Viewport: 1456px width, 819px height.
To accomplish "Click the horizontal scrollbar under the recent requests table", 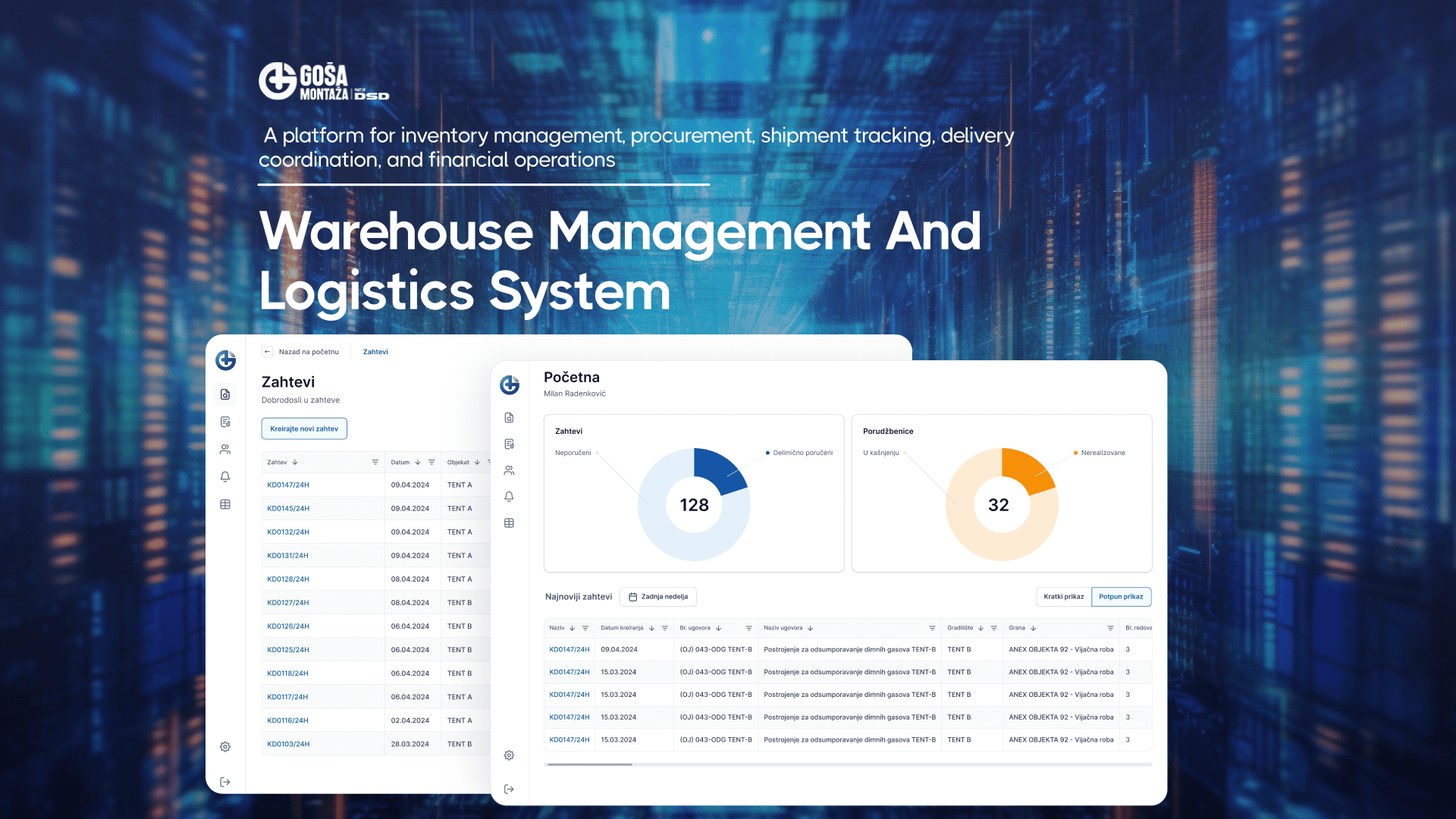I will point(589,765).
